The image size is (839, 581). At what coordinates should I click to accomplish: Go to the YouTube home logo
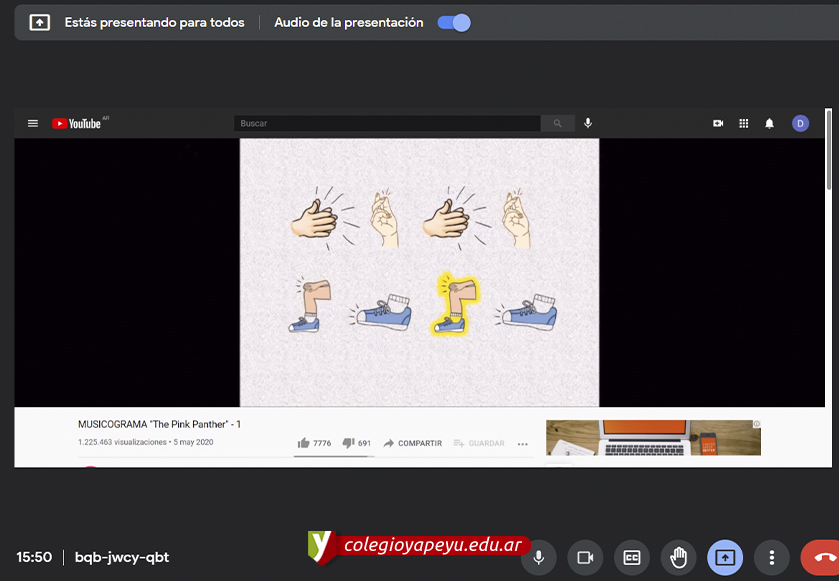(78, 123)
